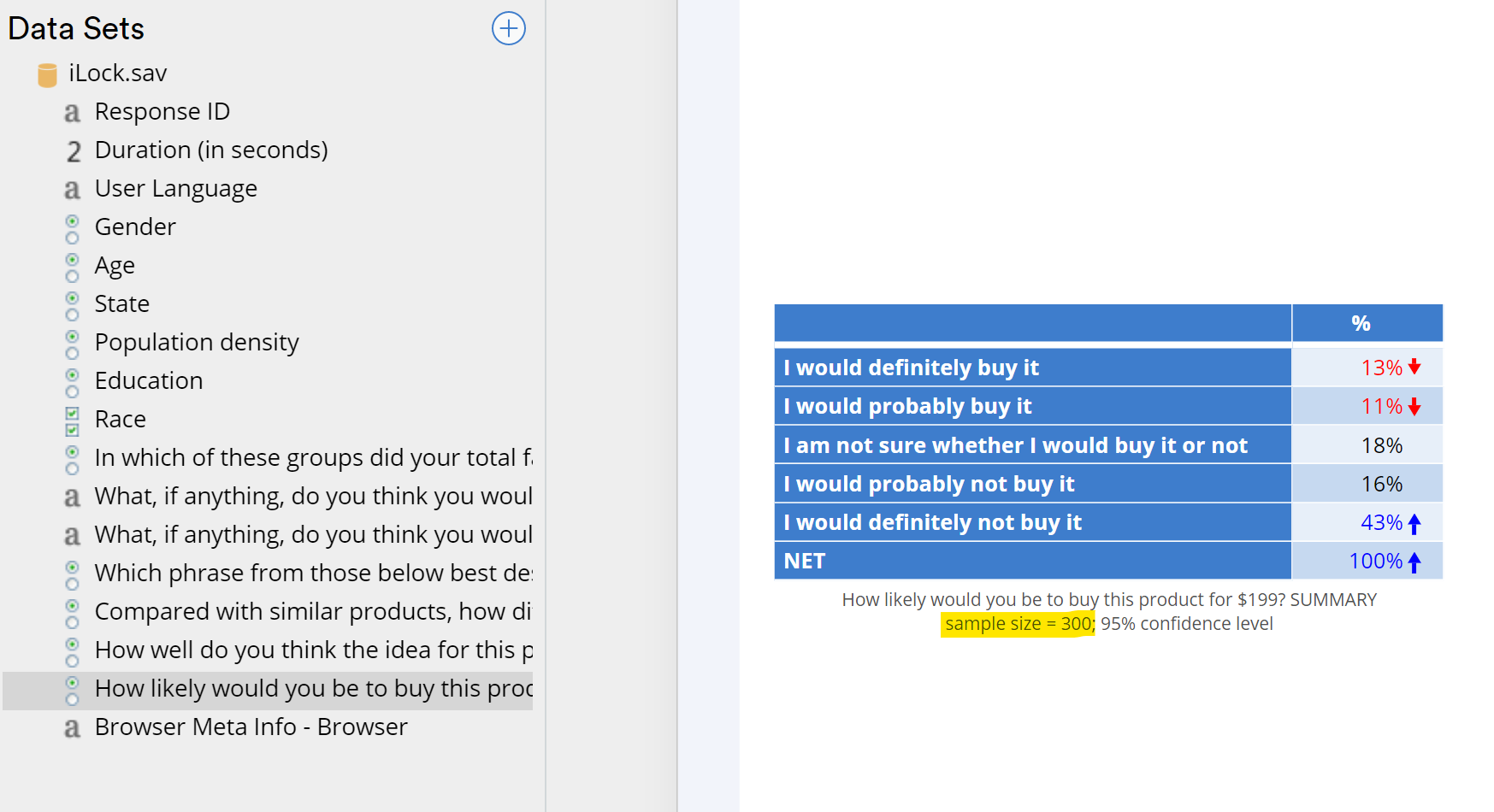Click the iLock.sav database icon
This screenshot has width=1494, height=812.
pos(47,74)
